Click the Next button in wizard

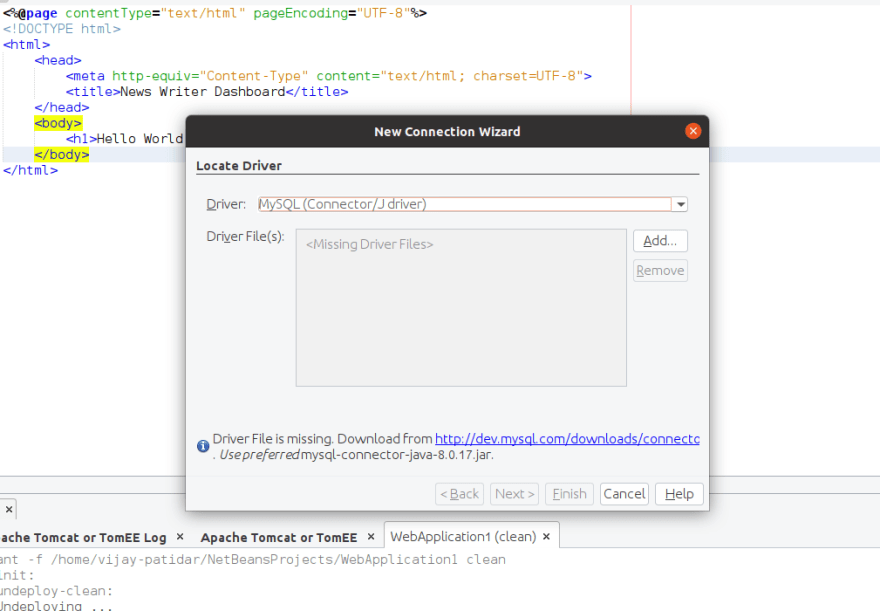click(x=514, y=494)
